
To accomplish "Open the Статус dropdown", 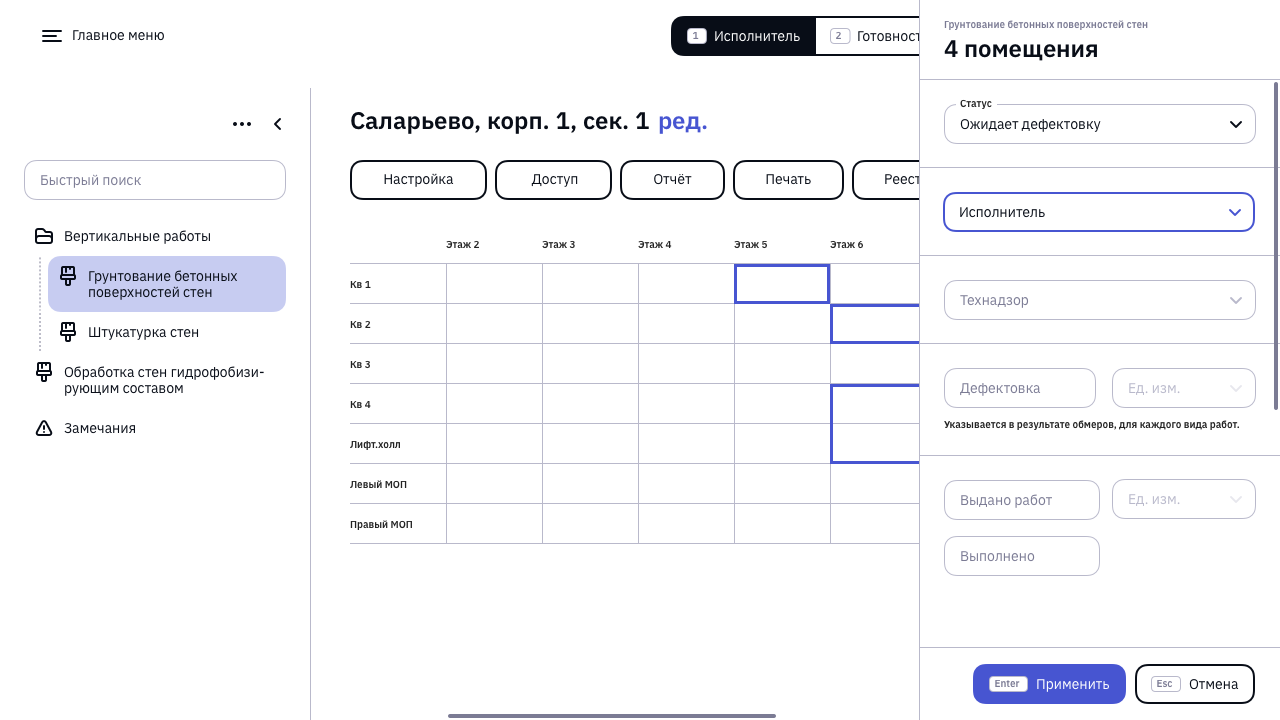I will 1100,124.
